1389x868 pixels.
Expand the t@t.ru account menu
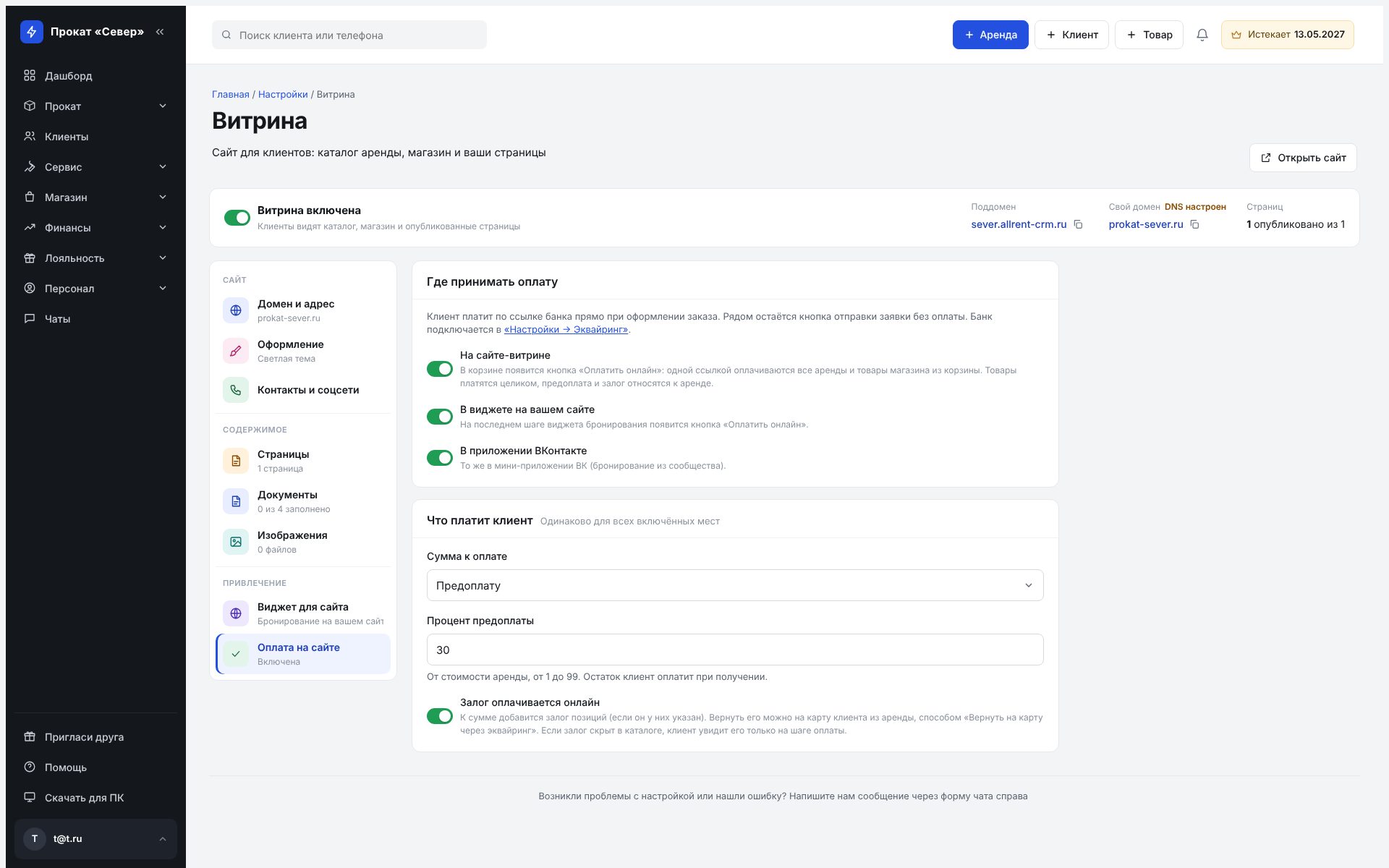tap(95, 839)
